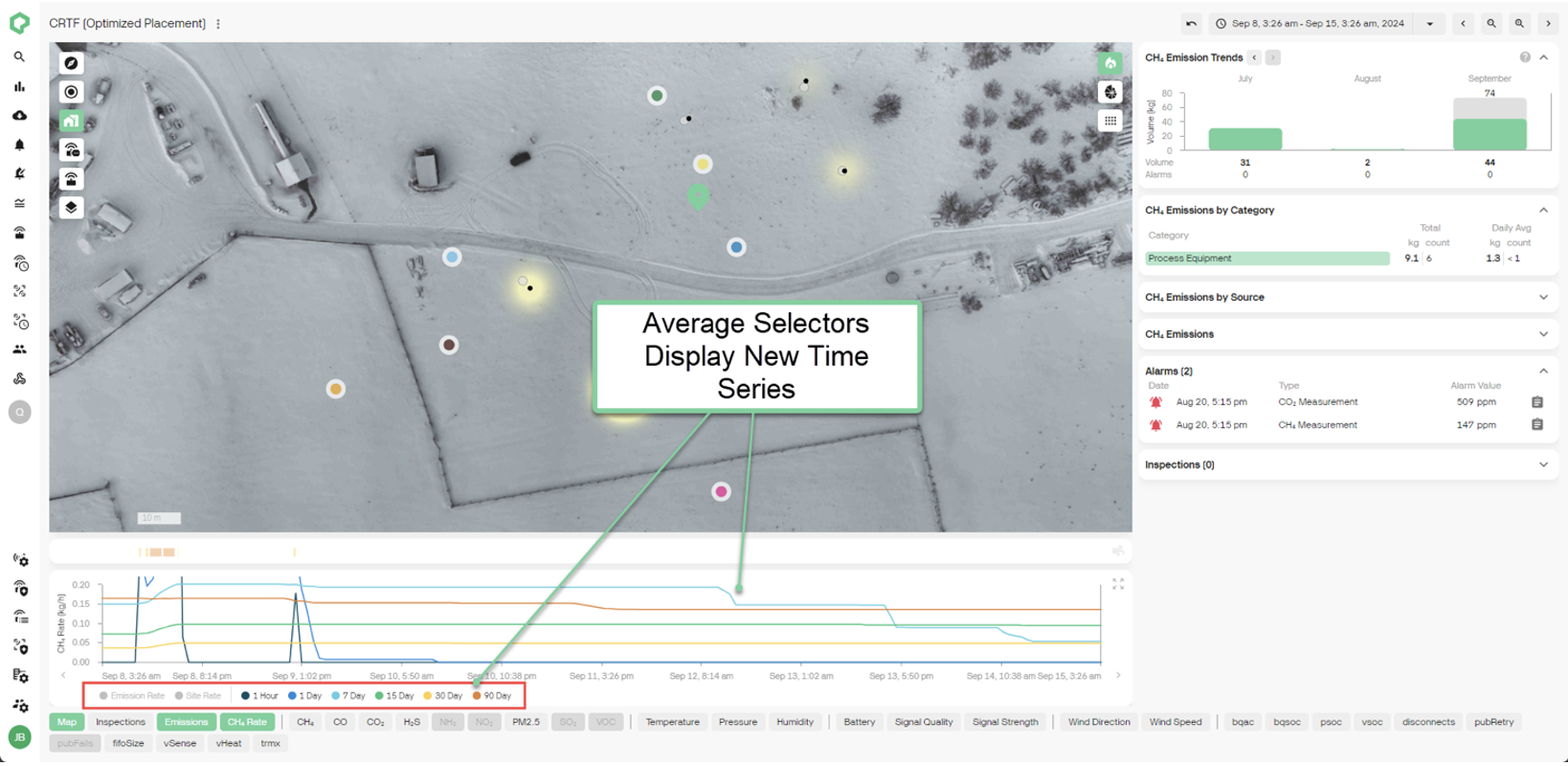
Task: Go to next time period arrow
Action: (x=1548, y=24)
